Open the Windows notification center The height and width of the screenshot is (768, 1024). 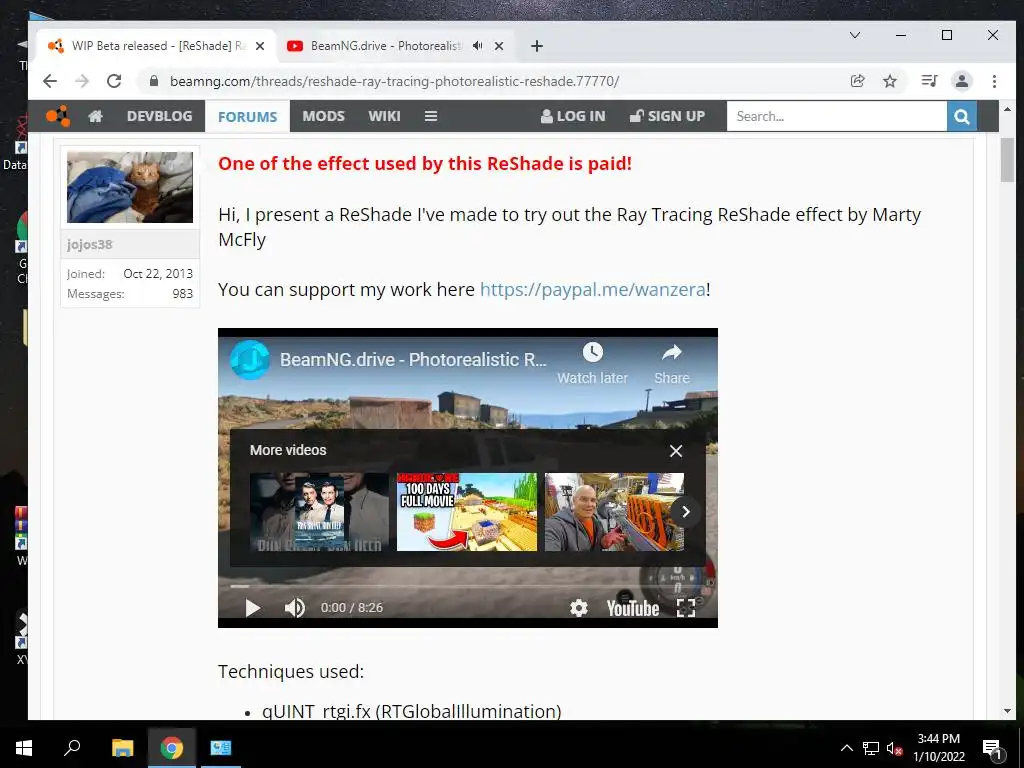pyautogui.click(x=992, y=749)
